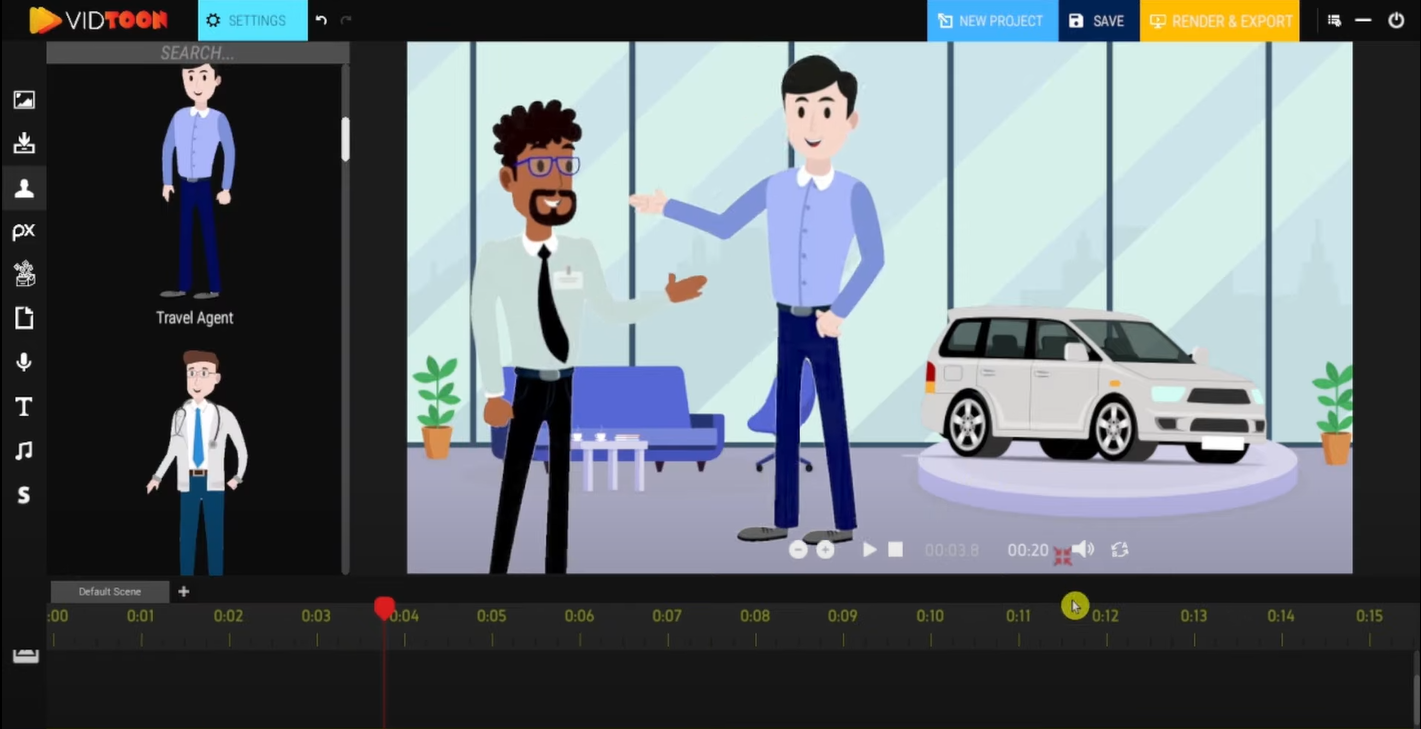Screen dimensions: 1421x729
Task: Mute the preview with speaker icon
Action: click(x=1083, y=550)
